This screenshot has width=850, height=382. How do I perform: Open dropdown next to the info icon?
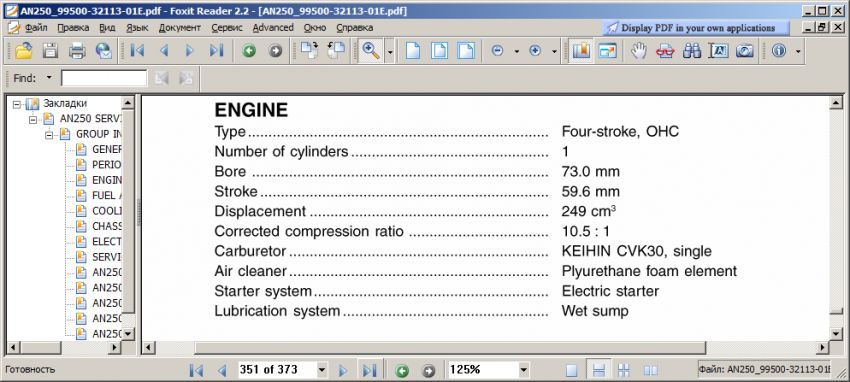(x=798, y=51)
